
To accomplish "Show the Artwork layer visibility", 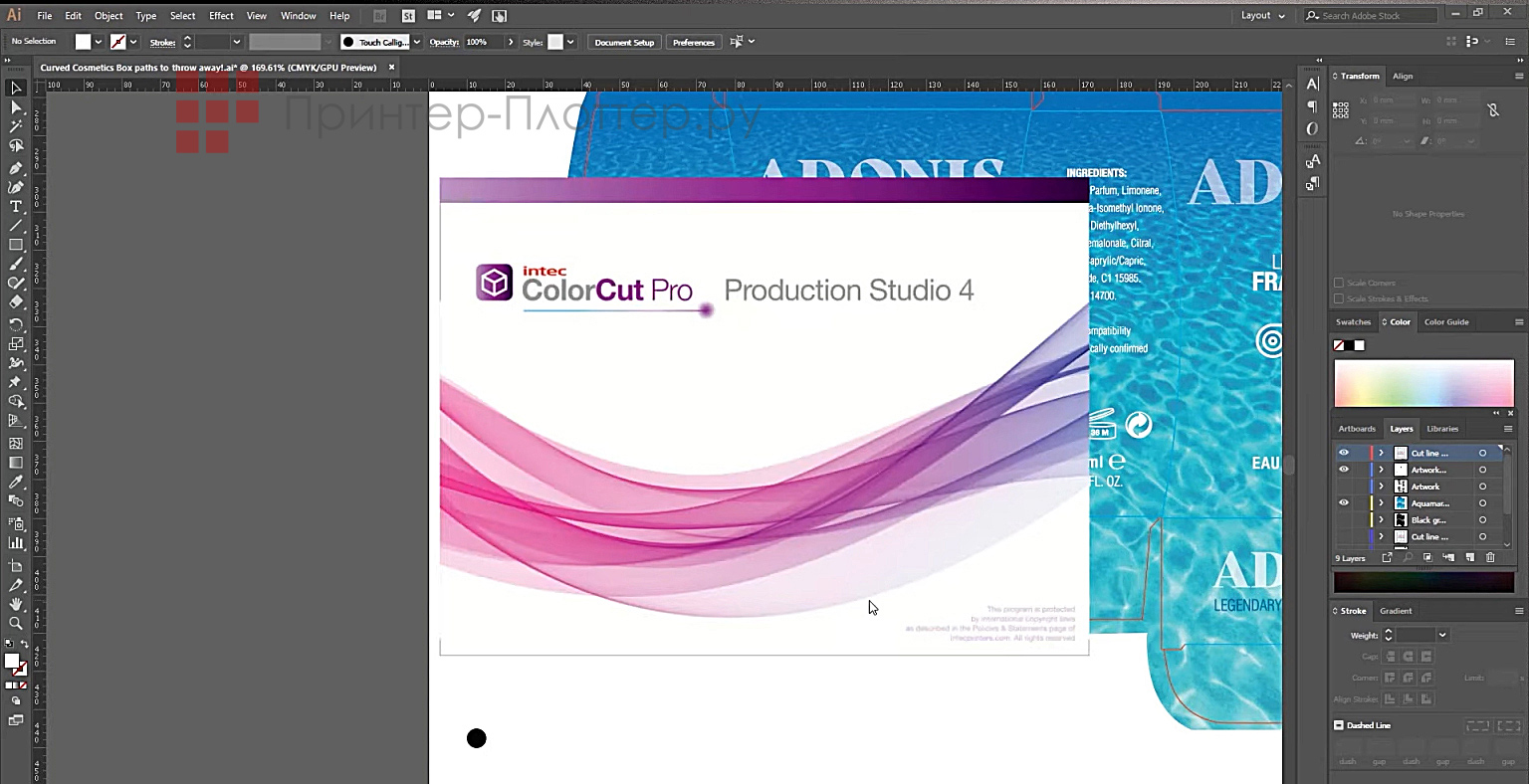I will (1344, 486).
